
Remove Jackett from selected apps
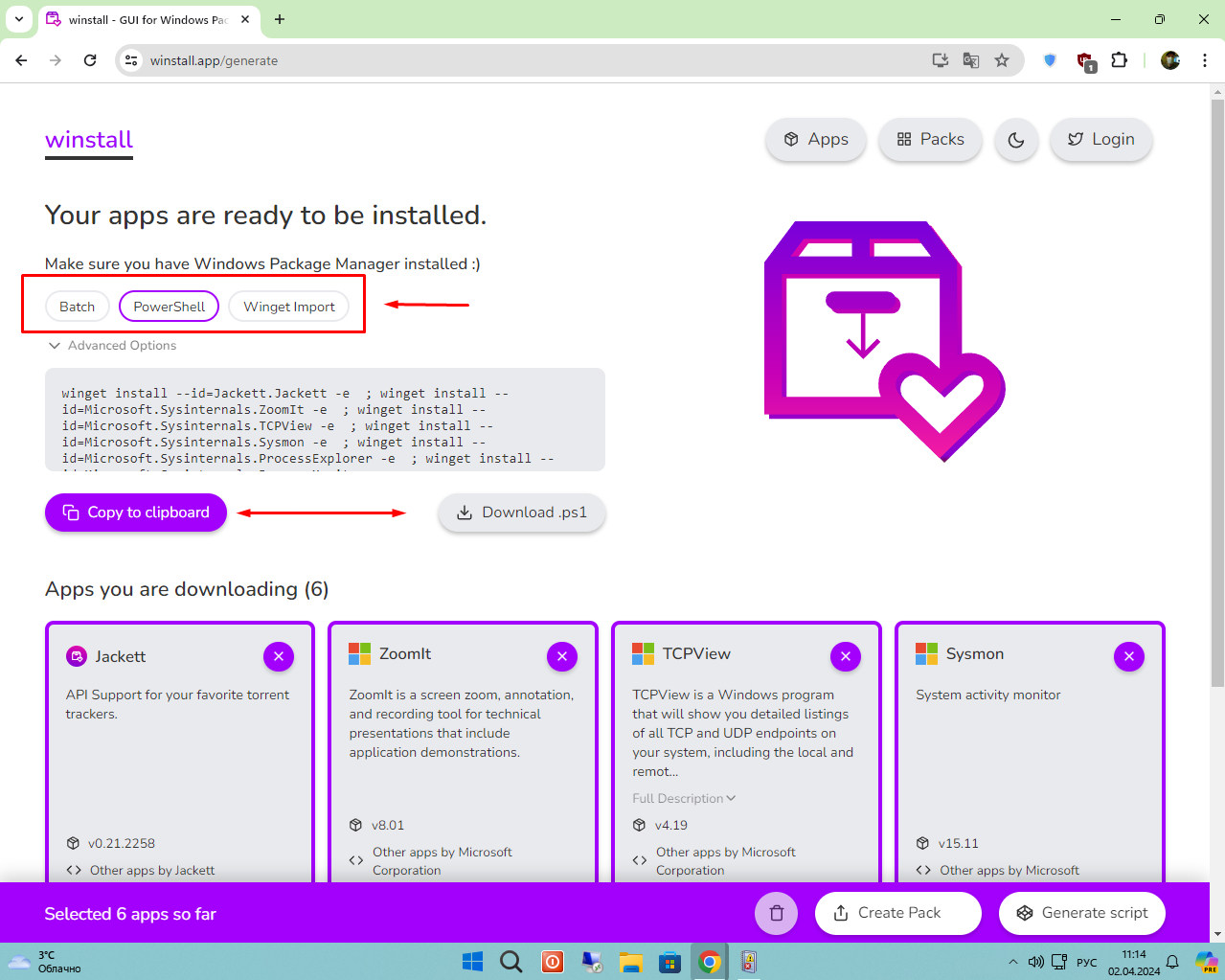(279, 656)
